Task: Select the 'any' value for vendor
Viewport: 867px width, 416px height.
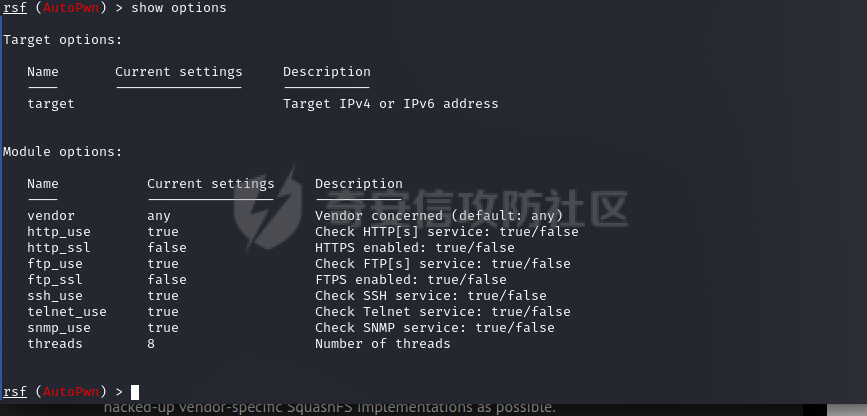Action: click(159, 216)
